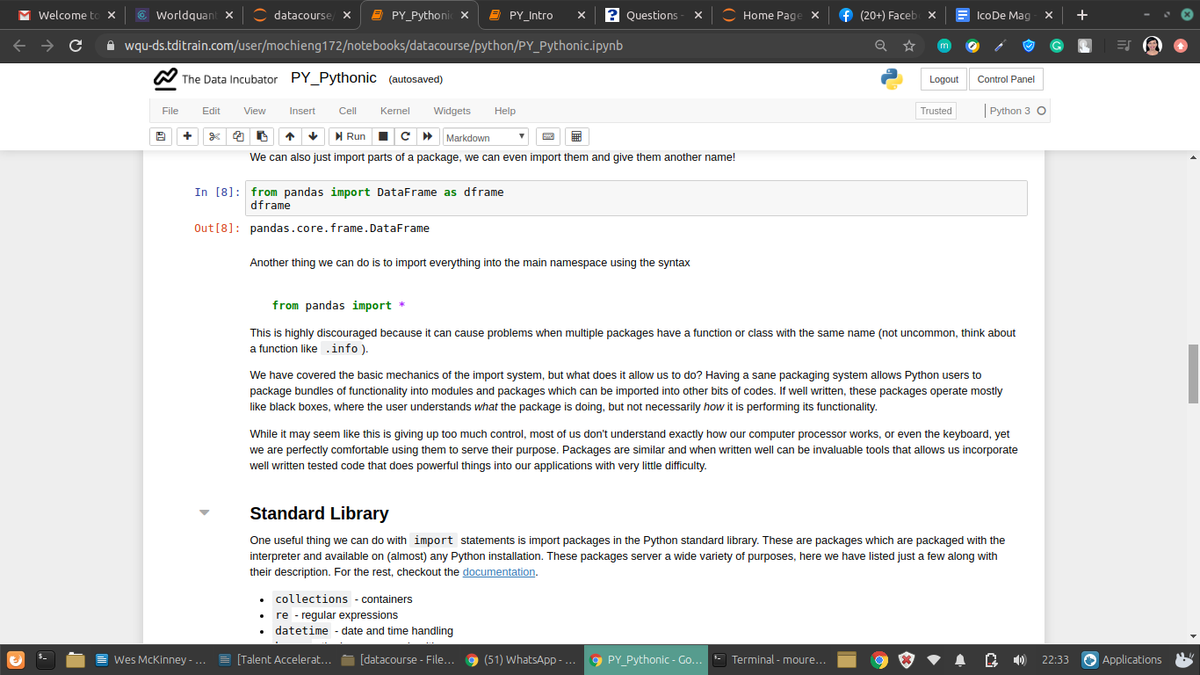Move selected cell up
This screenshot has width=1200, height=675.
coord(289,137)
